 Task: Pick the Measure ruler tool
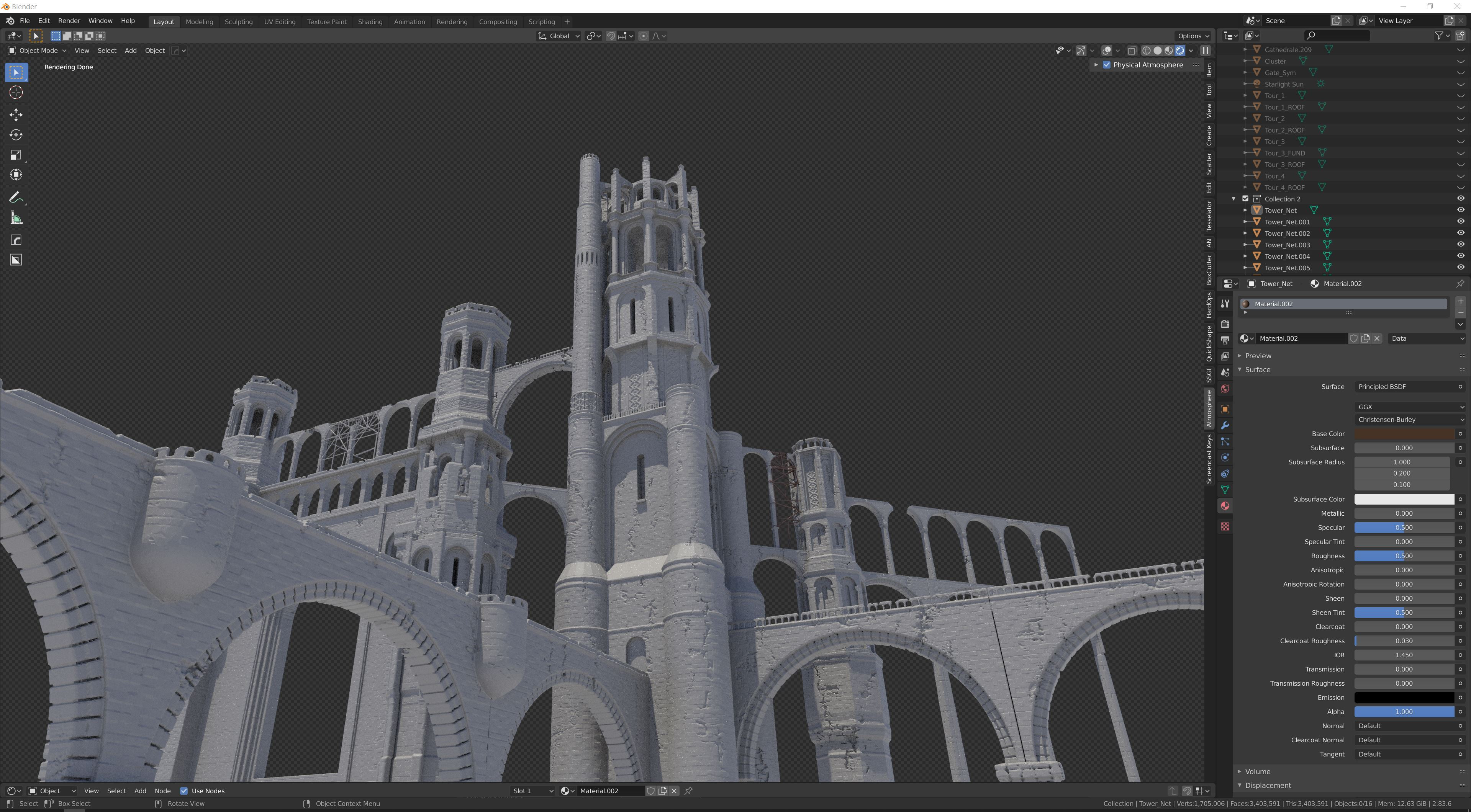click(16, 218)
